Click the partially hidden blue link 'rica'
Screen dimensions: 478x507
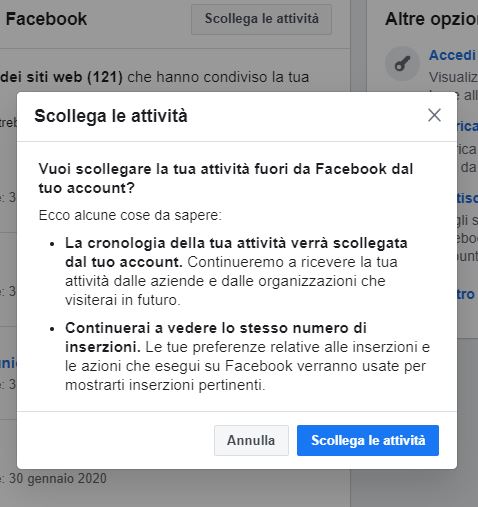pos(467,126)
